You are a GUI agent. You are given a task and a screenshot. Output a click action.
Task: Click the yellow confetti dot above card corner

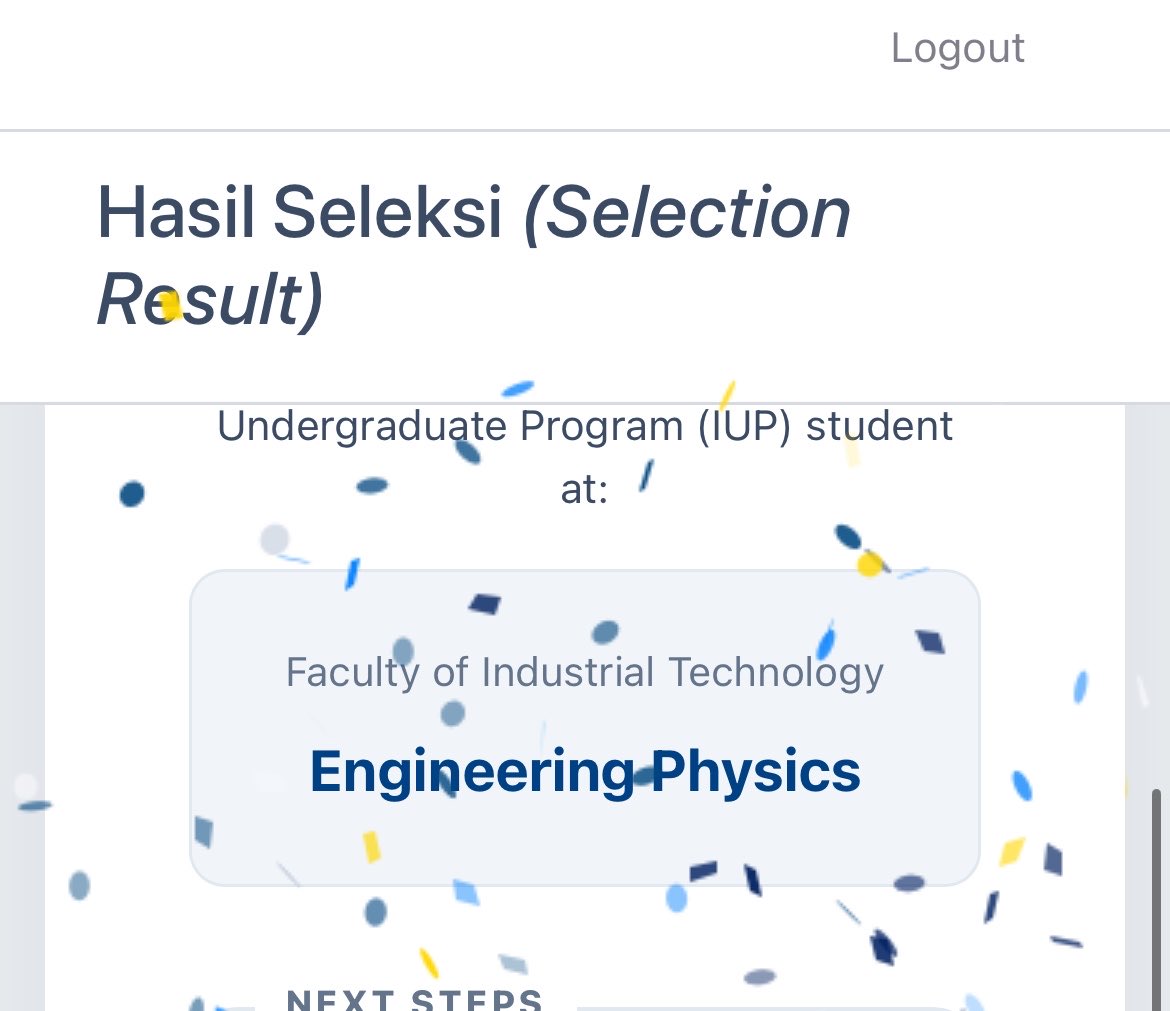[x=869, y=563]
